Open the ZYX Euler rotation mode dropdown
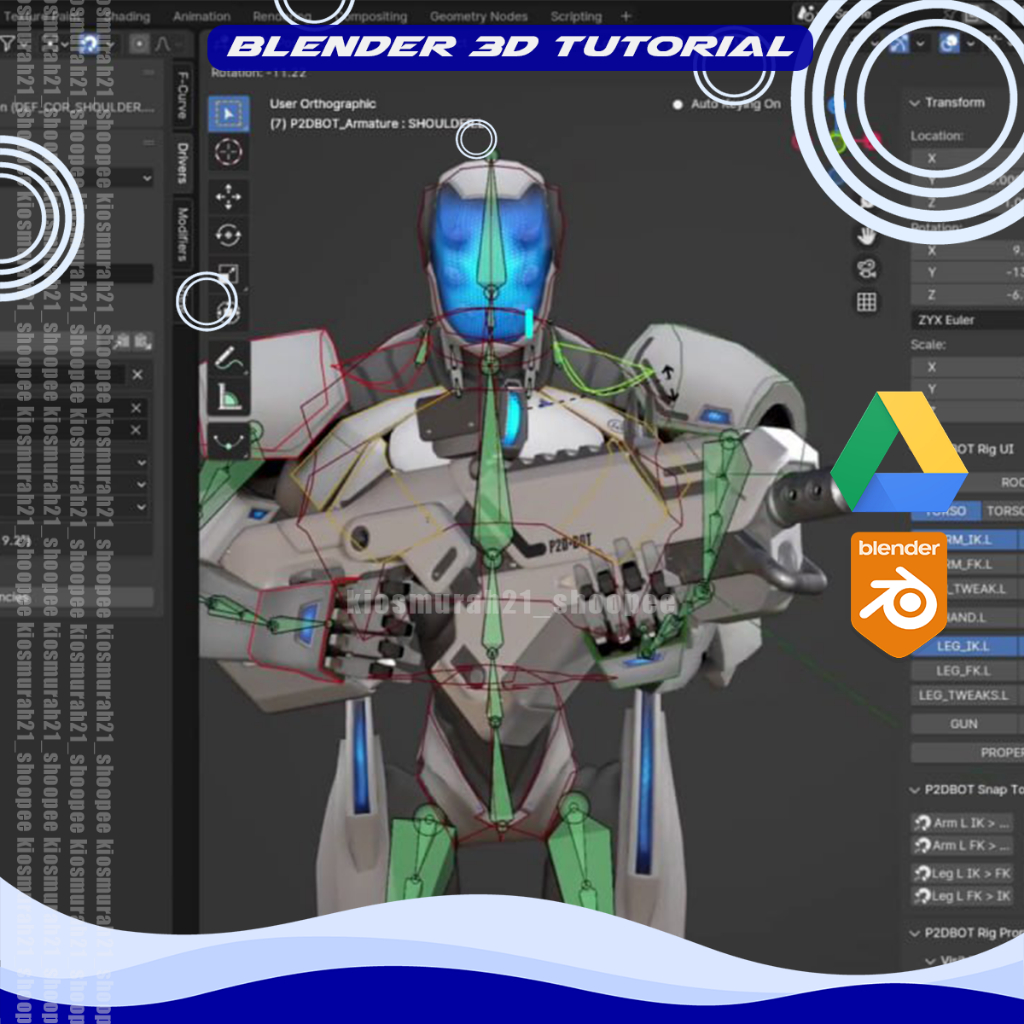Image resolution: width=1024 pixels, height=1024 pixels. click(x=968, y=320)
